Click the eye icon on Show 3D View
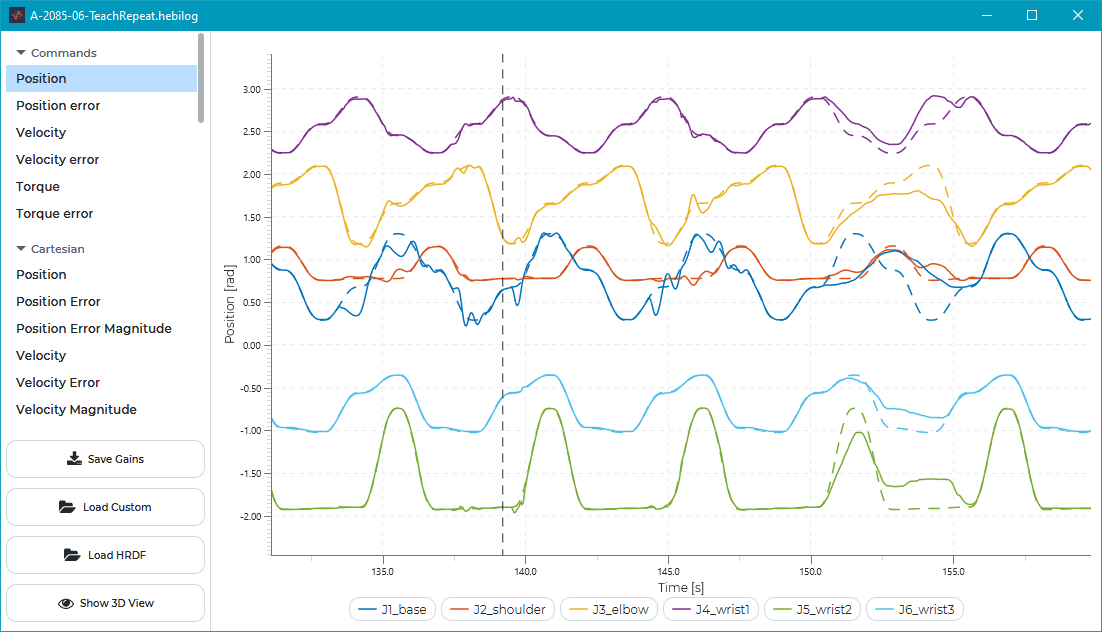1102x632 pixels. coord(66,603)
